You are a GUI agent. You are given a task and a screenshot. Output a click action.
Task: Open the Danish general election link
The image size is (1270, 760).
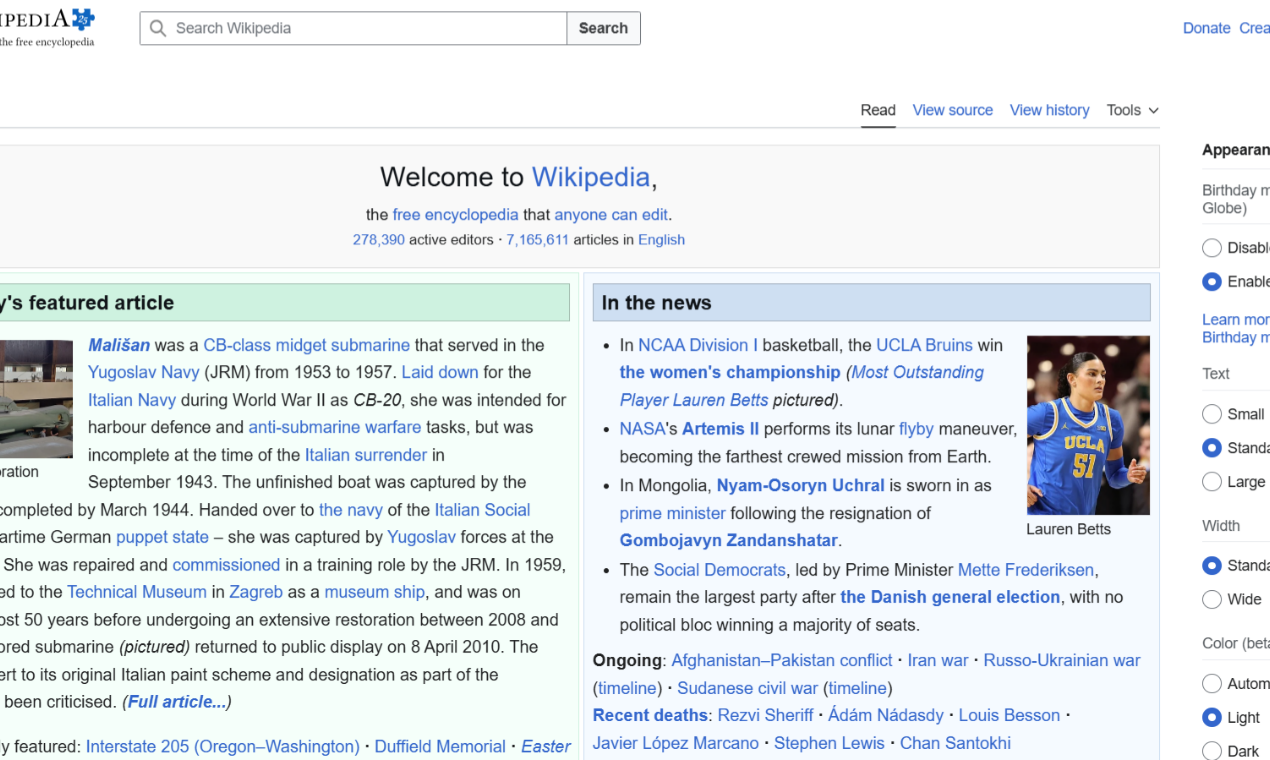[950, 597]
